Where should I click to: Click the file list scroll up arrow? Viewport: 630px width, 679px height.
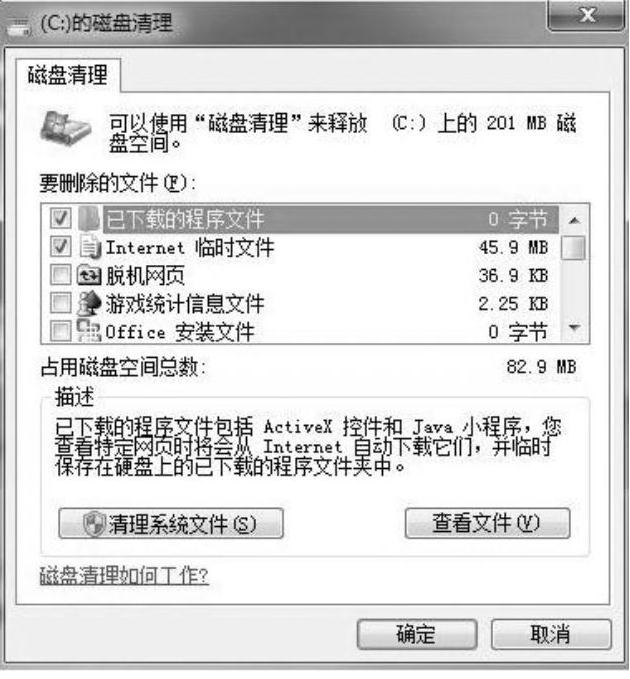(x=574, y=221)
